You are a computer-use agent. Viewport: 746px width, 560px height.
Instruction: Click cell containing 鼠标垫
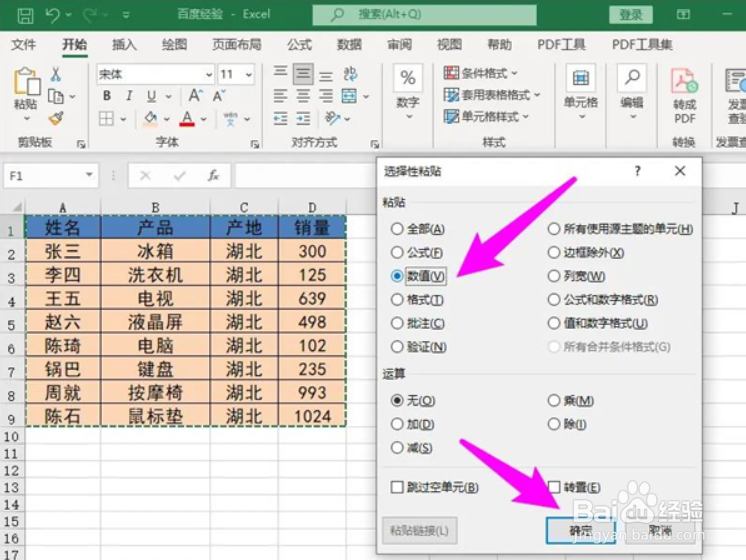156,416
